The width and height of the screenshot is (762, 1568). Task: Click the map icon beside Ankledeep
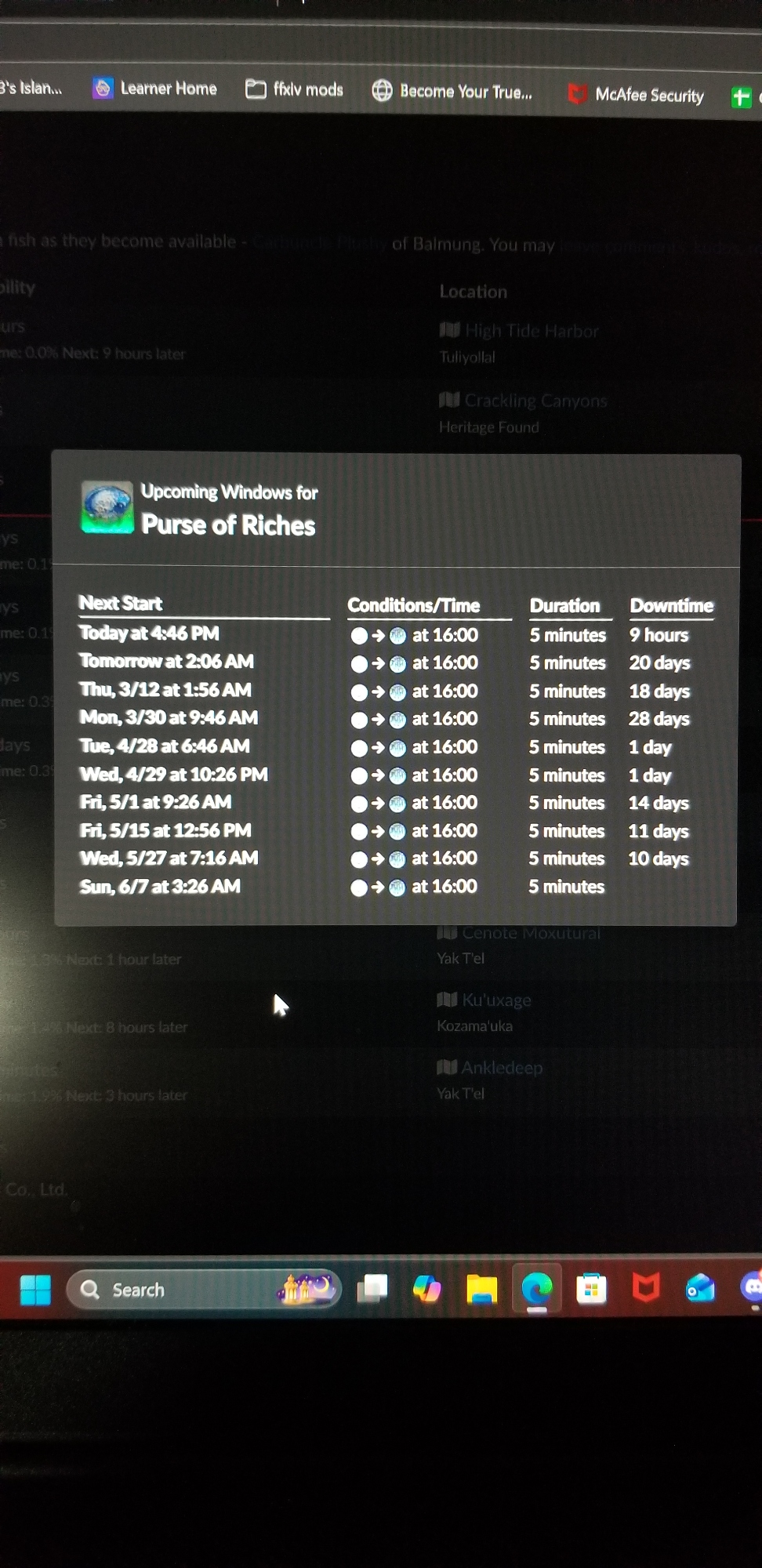coord(447,1067)
